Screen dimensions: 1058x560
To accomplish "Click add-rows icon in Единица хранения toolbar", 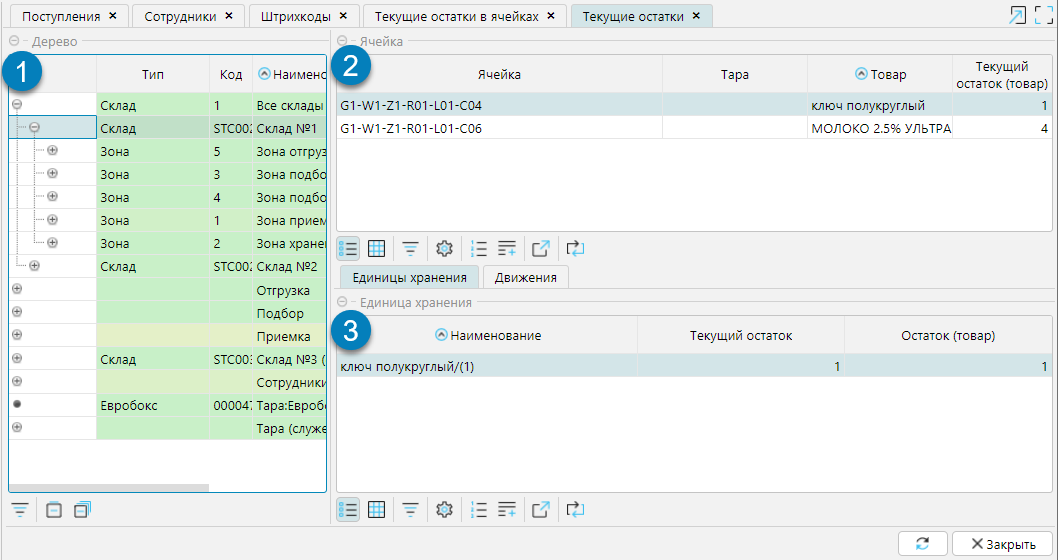I will tap(507, 510).
